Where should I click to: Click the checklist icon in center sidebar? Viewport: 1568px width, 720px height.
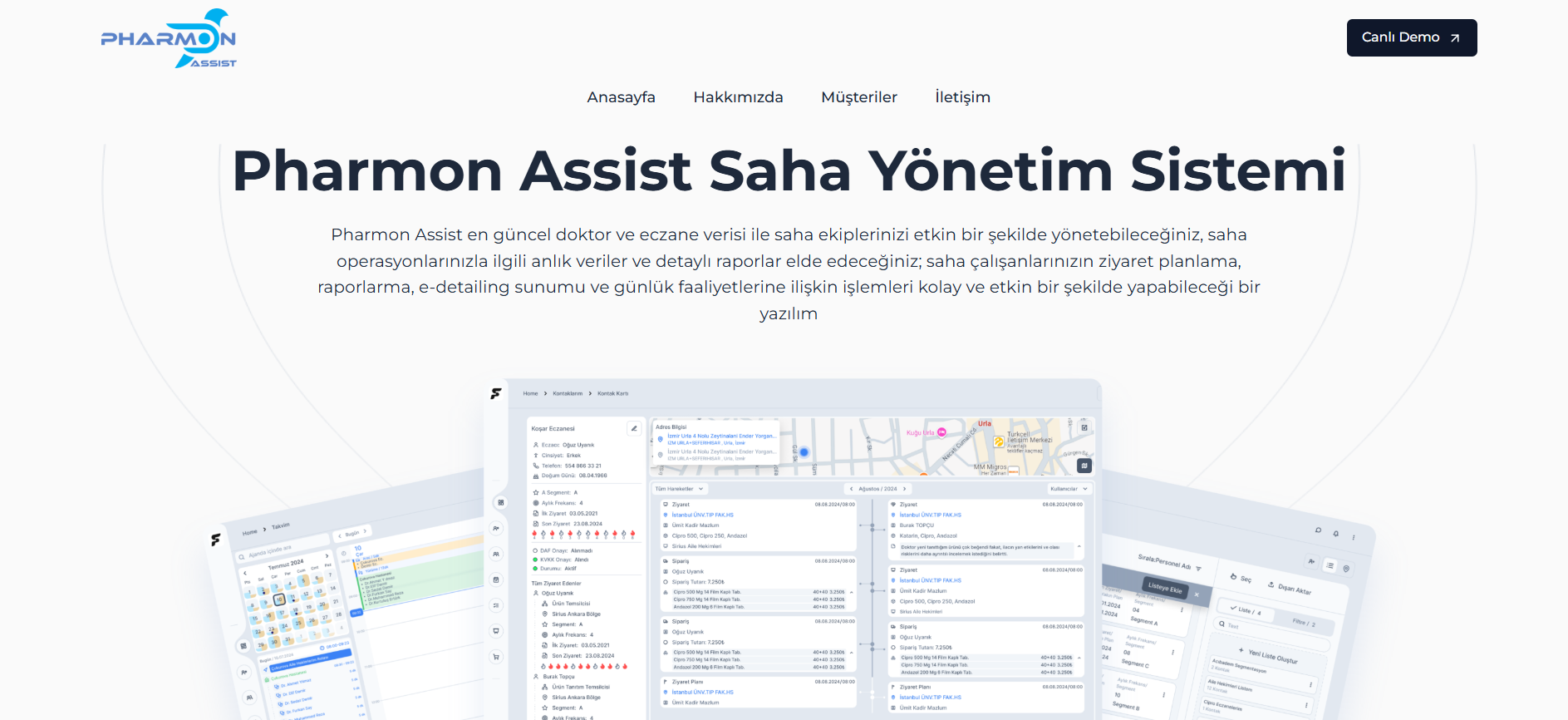click(496, 605)
